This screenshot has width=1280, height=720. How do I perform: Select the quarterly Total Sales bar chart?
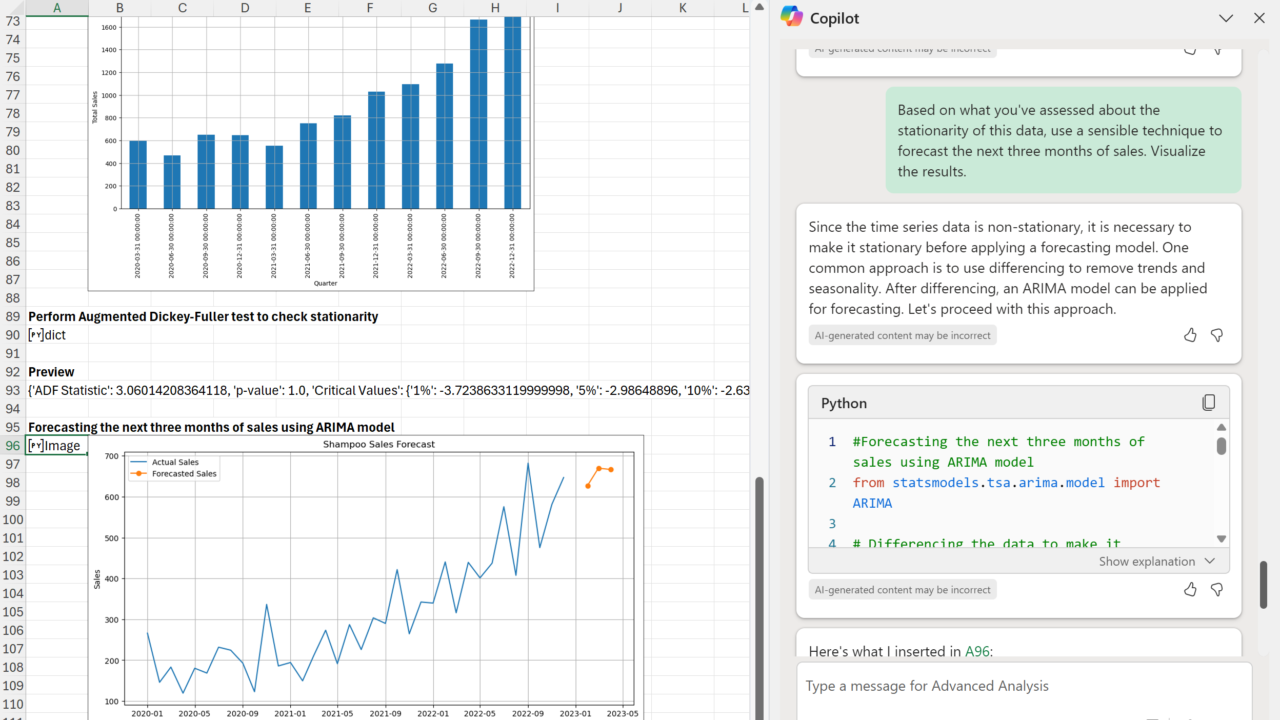[x=311, y=150]
